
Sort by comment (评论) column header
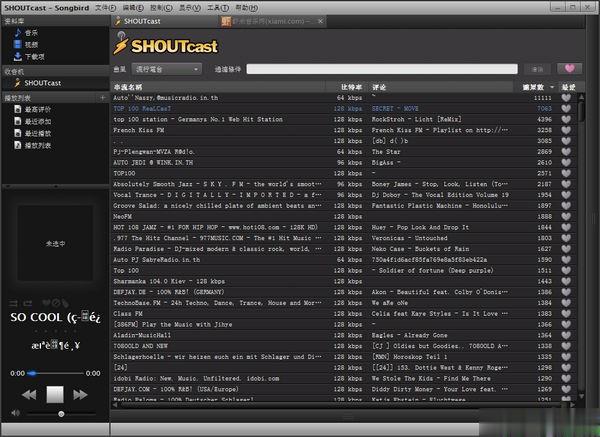pyautogui.click(x=441, y=87)
